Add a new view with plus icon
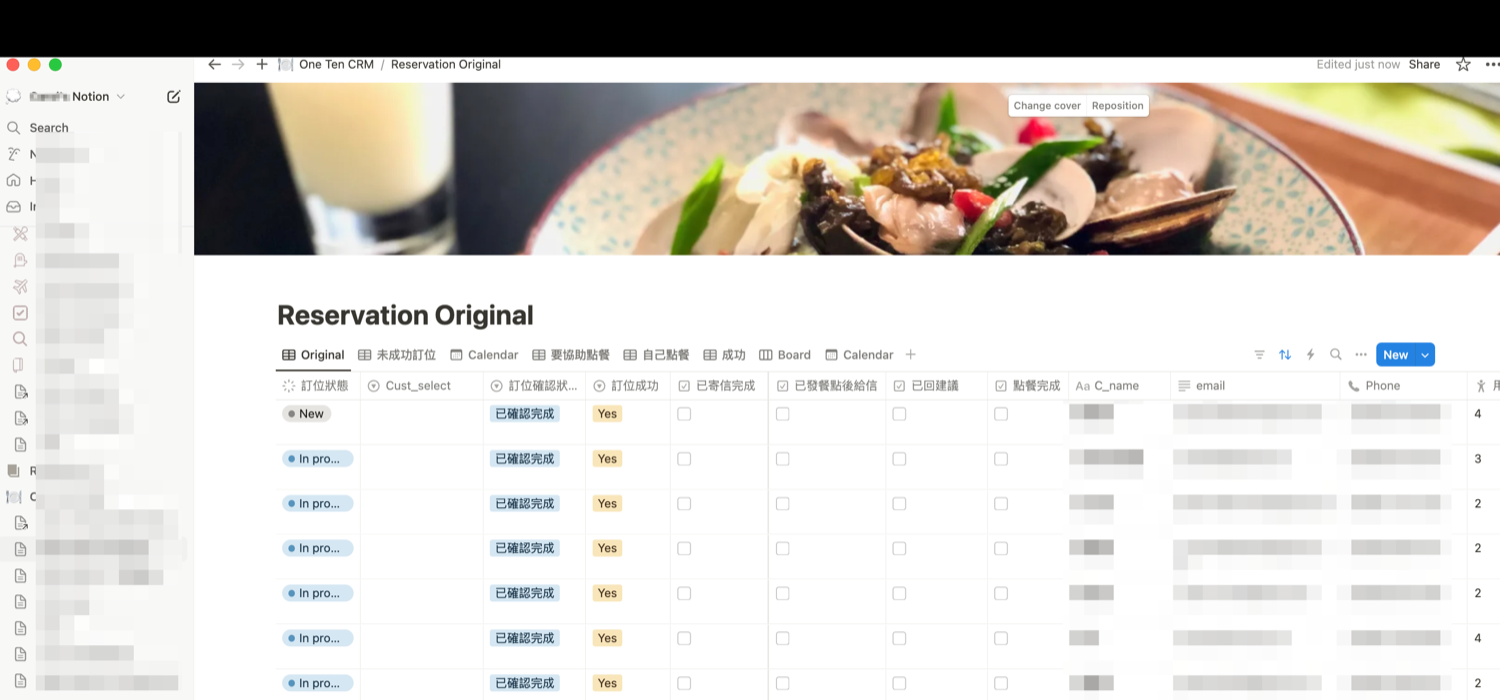 click(x=910, y=355)
